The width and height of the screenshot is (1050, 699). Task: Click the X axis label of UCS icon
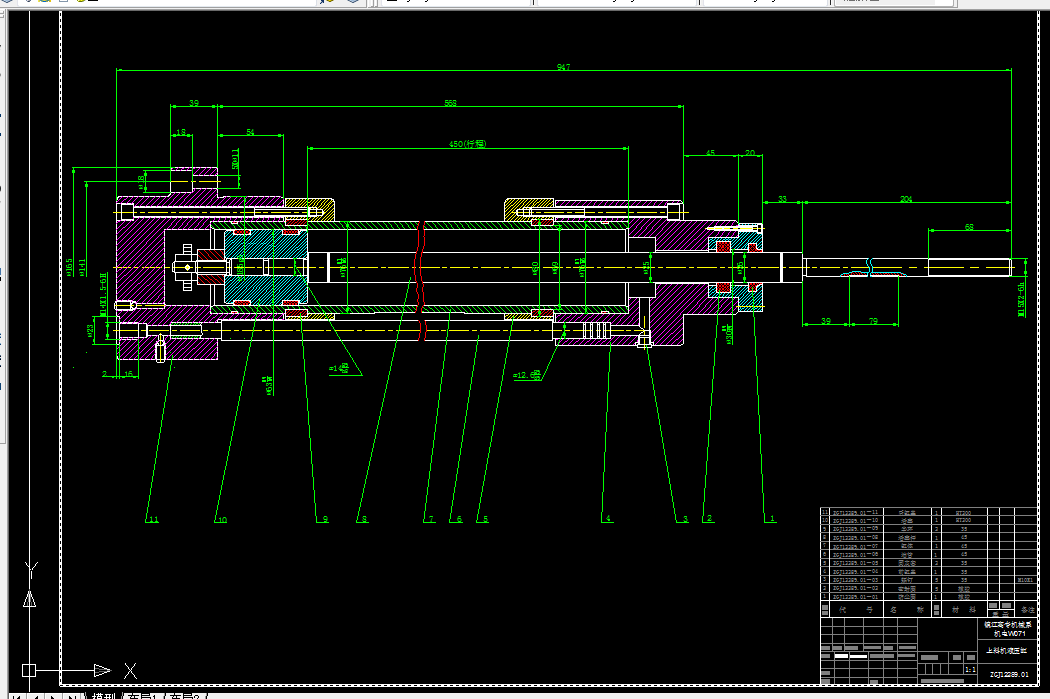point(131,670)
